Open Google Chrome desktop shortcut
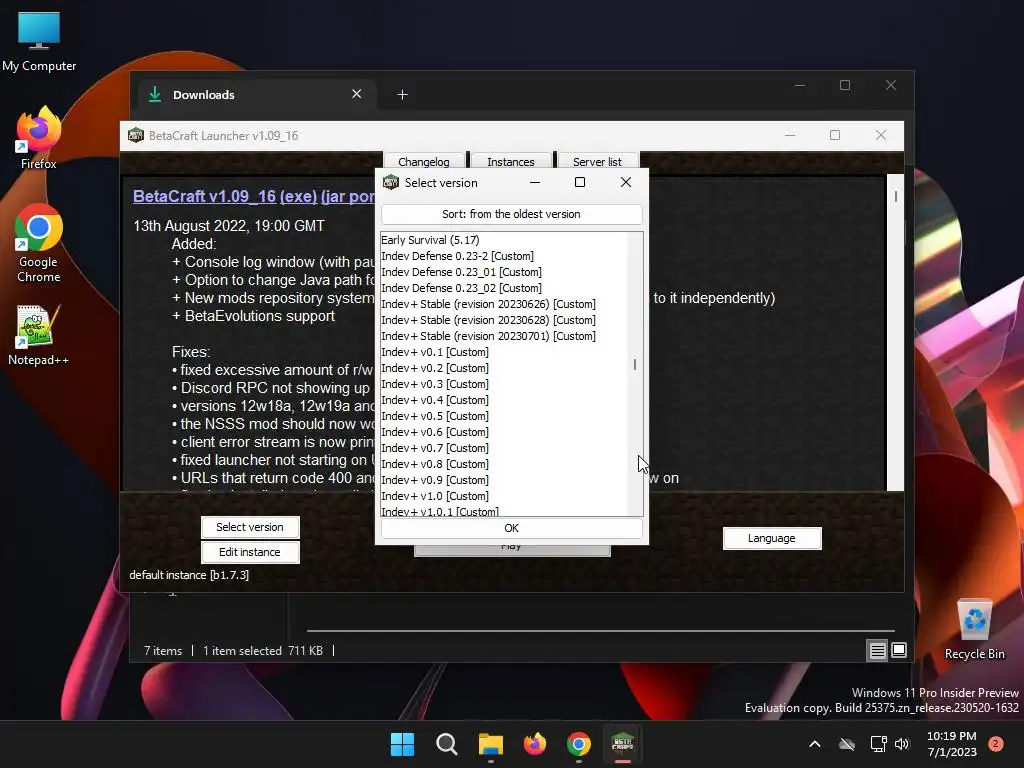The width and height of the screenshot is (1024, 768). [39, 243]
